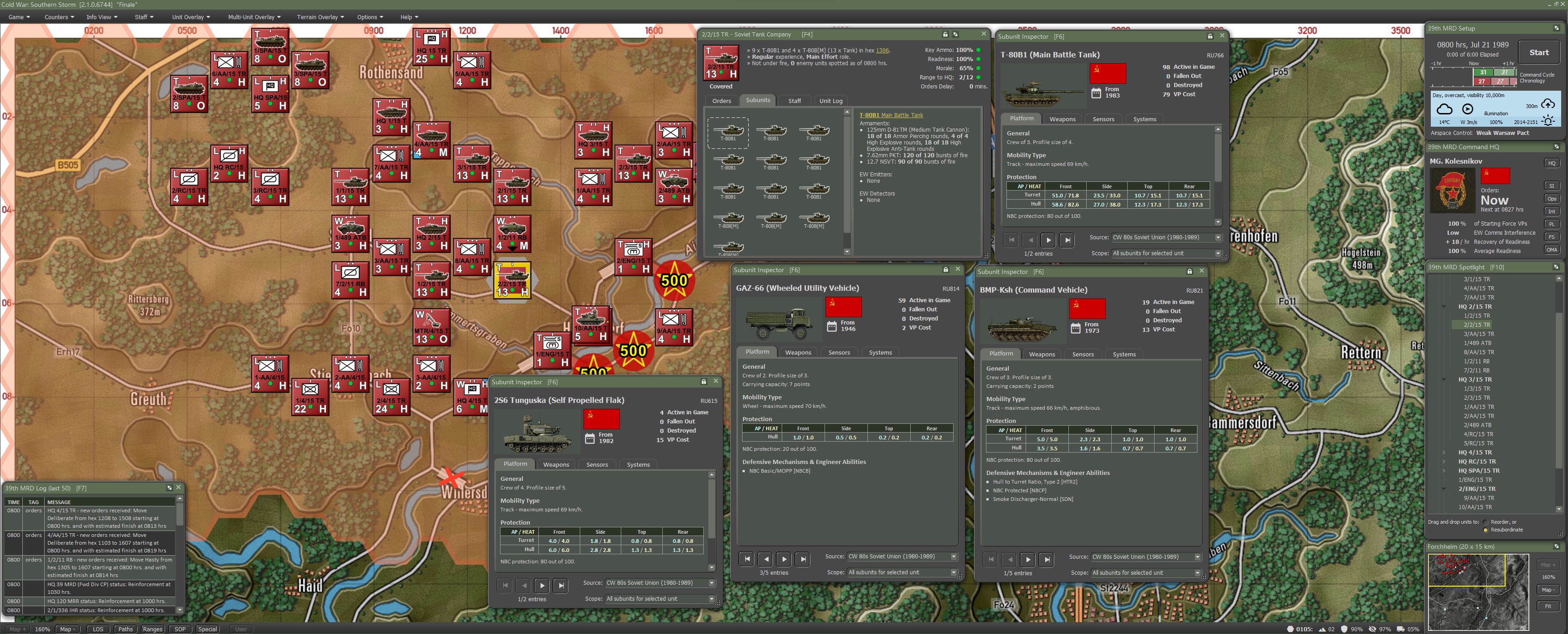Image resolution: width=1568 pixels, height=634 pixels.
Task: Pop out the 39th MRD Setup panel
Action: click(x=1557, y=28)
